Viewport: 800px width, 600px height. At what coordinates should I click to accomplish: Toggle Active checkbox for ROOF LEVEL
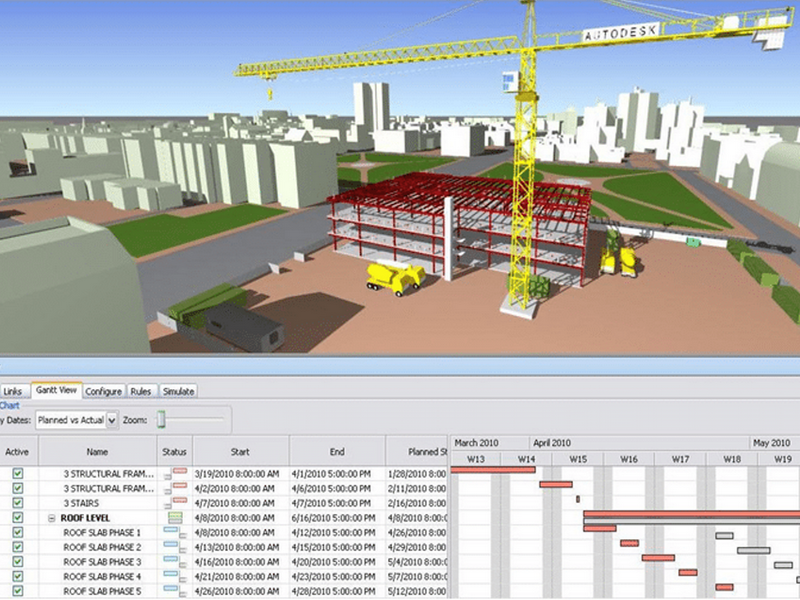[17, 518]
